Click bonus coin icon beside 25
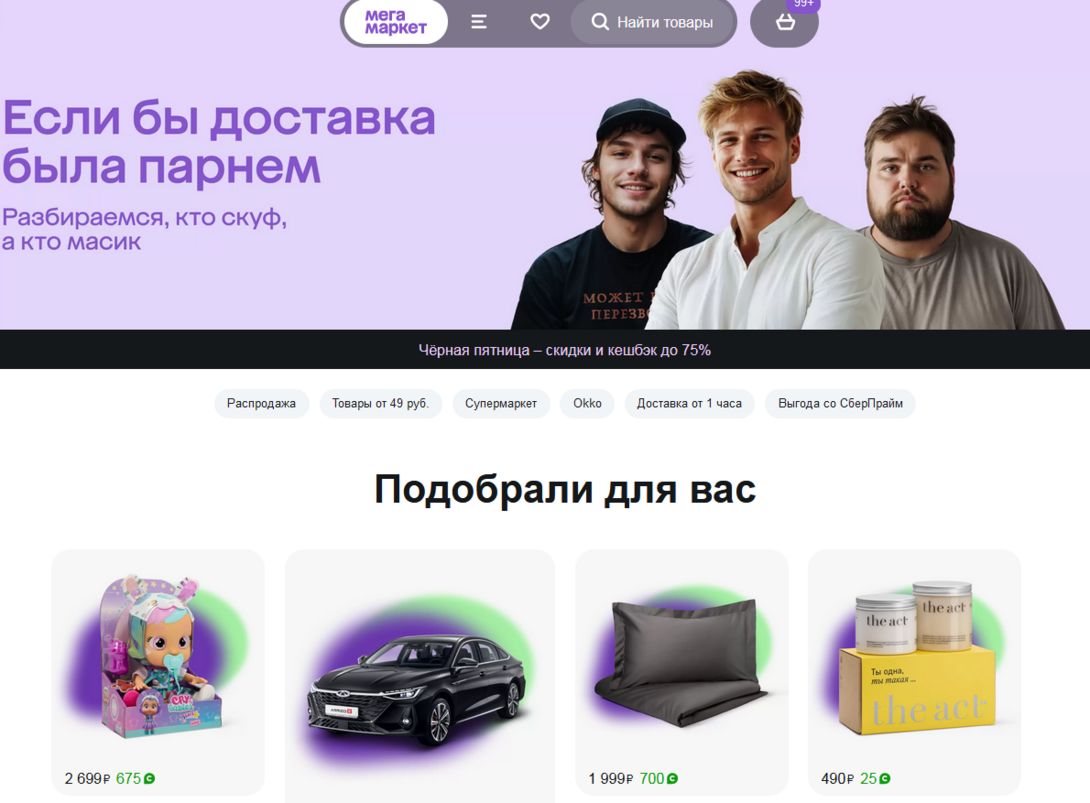Viewport: 1090px width, 803px height. pyautogui.click(x=885, y=779)
